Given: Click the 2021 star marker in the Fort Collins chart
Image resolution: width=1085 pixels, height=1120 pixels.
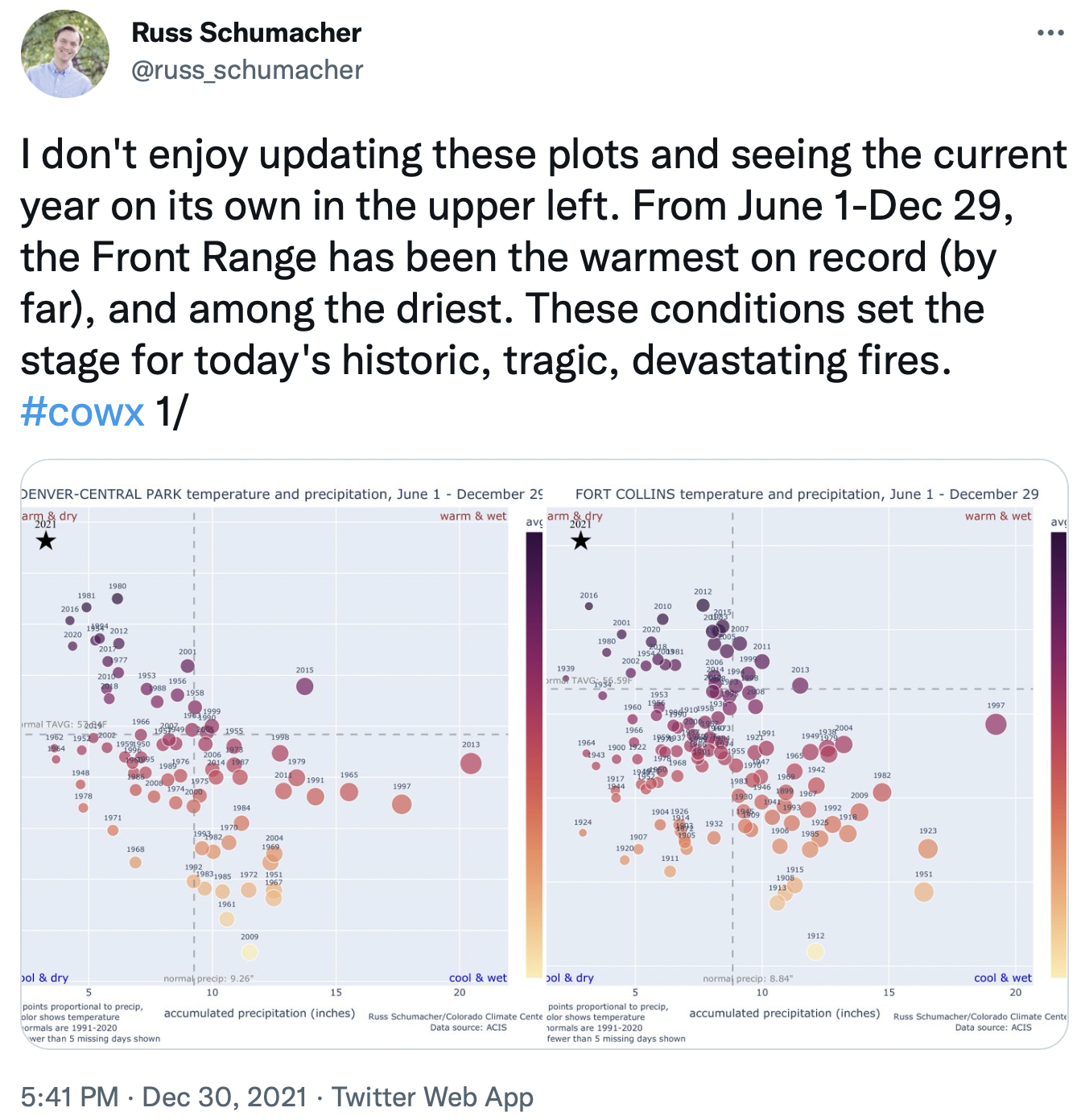Looking at the screenshot, I should (x=580, y=541).
